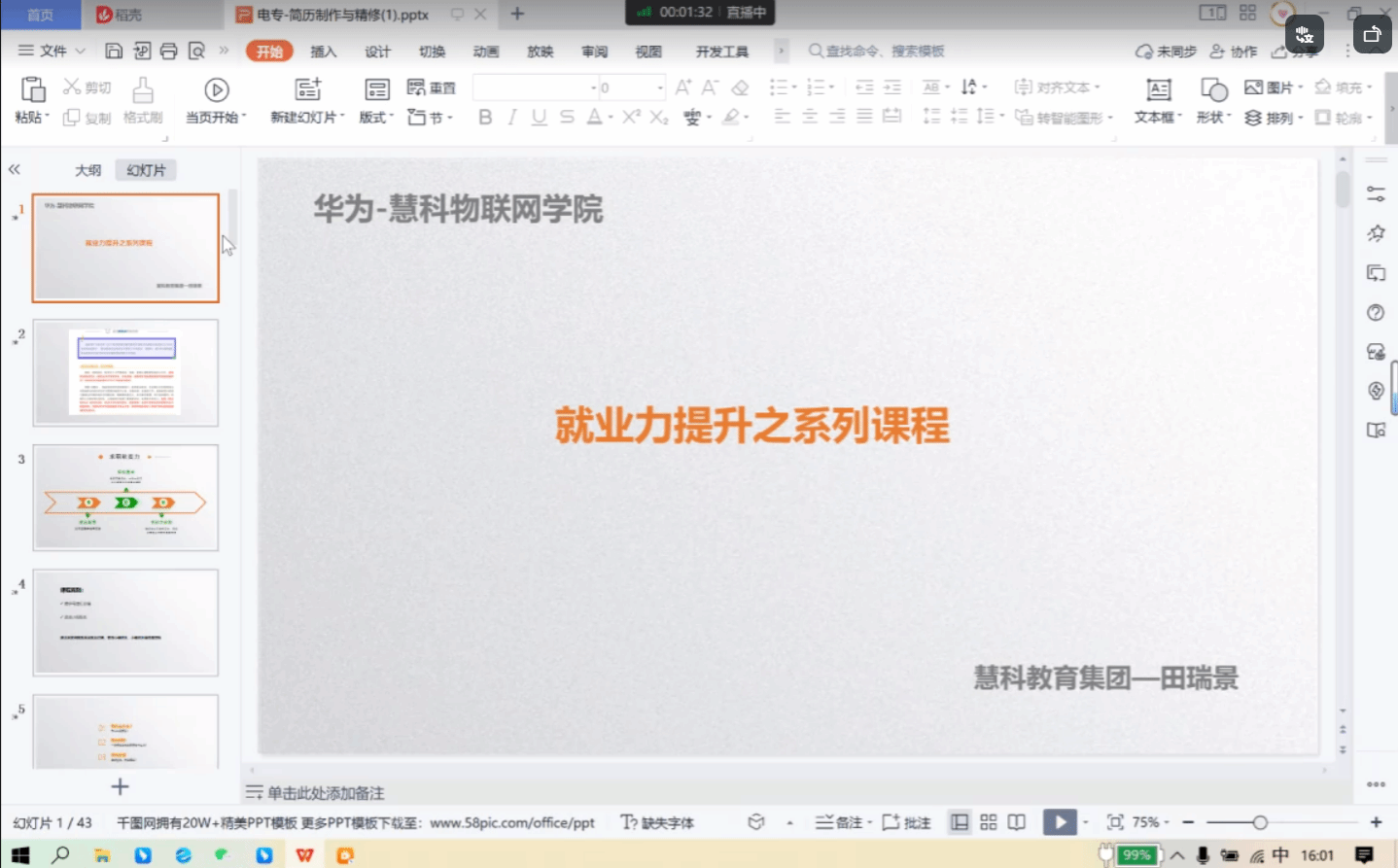The image size is (1398, 868).
Task: Click the New Slide (新建幻灯片) icon
Action: 308,89
